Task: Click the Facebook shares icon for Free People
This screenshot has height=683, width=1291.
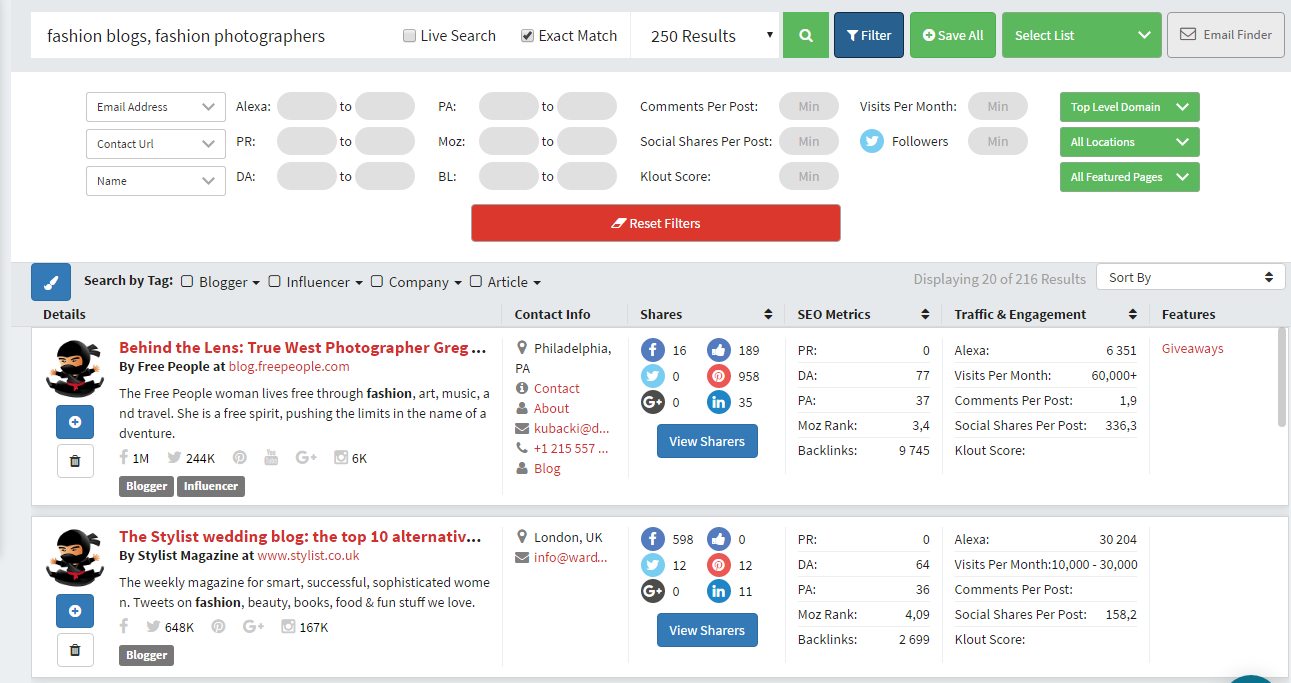Action: pyautogui.click(x=652, y=350)
